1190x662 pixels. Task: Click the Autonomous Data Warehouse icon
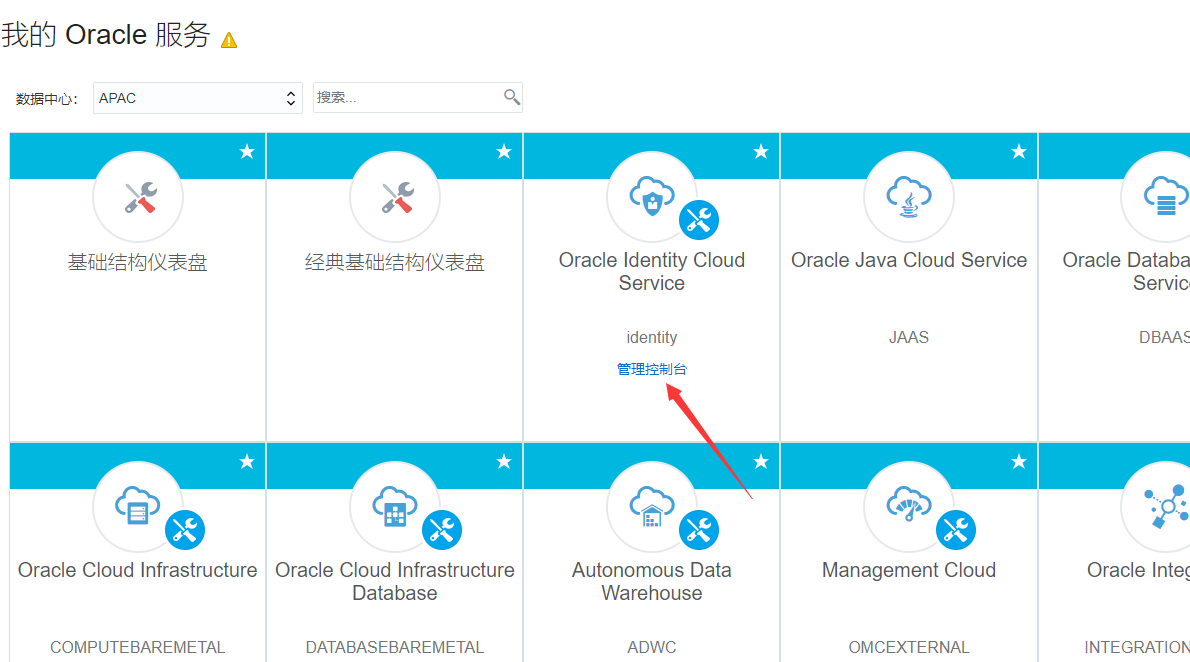tap(652, 506)
